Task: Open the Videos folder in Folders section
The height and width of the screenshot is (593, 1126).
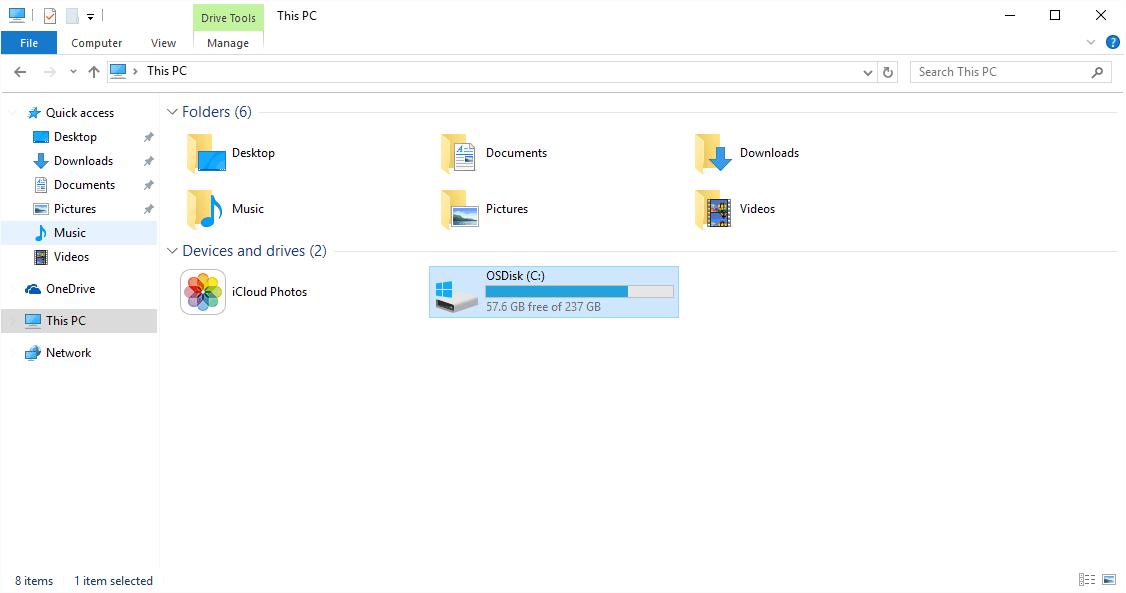Action: click(713, 209)
